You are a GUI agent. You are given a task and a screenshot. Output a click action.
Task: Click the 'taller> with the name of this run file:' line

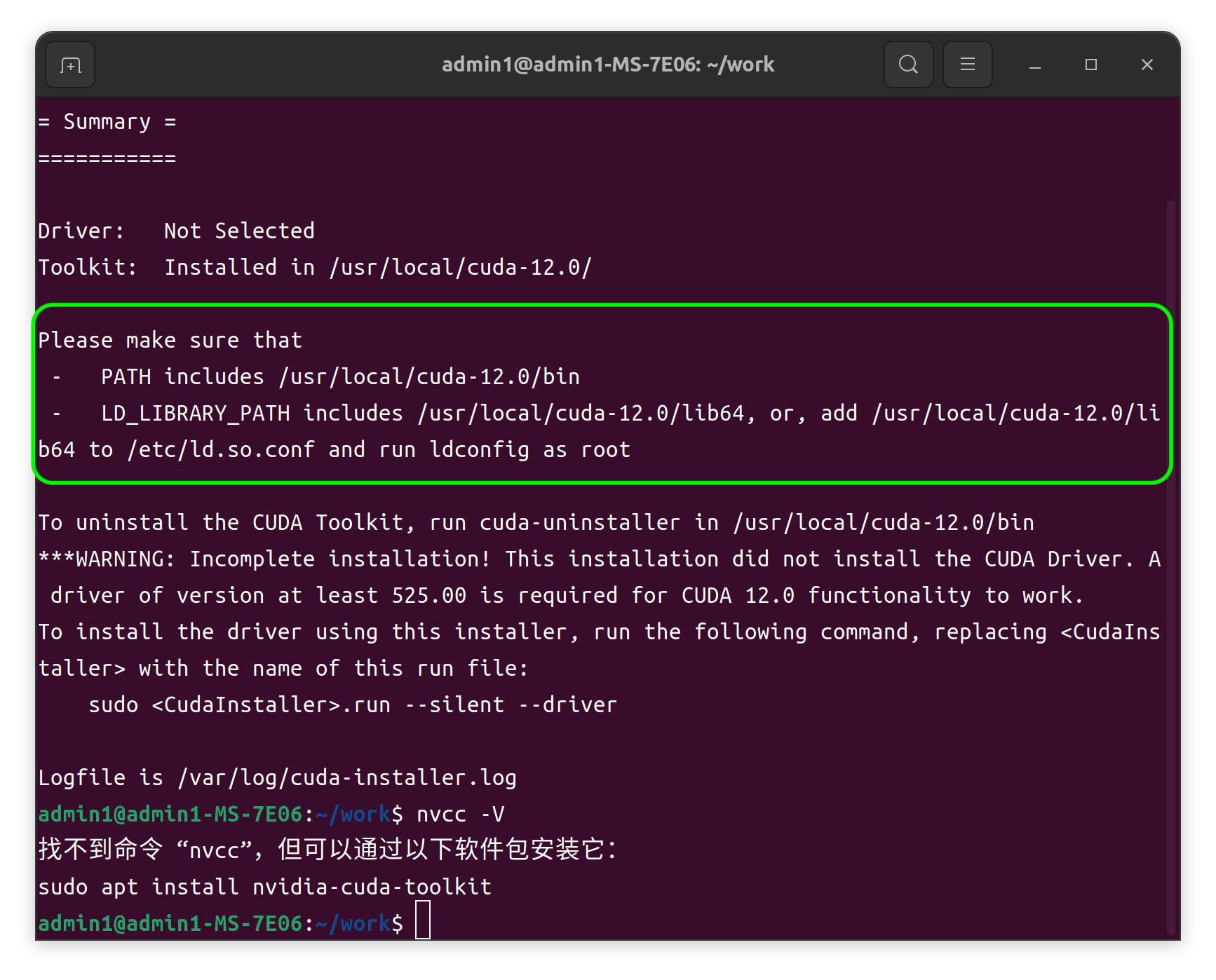283,668
